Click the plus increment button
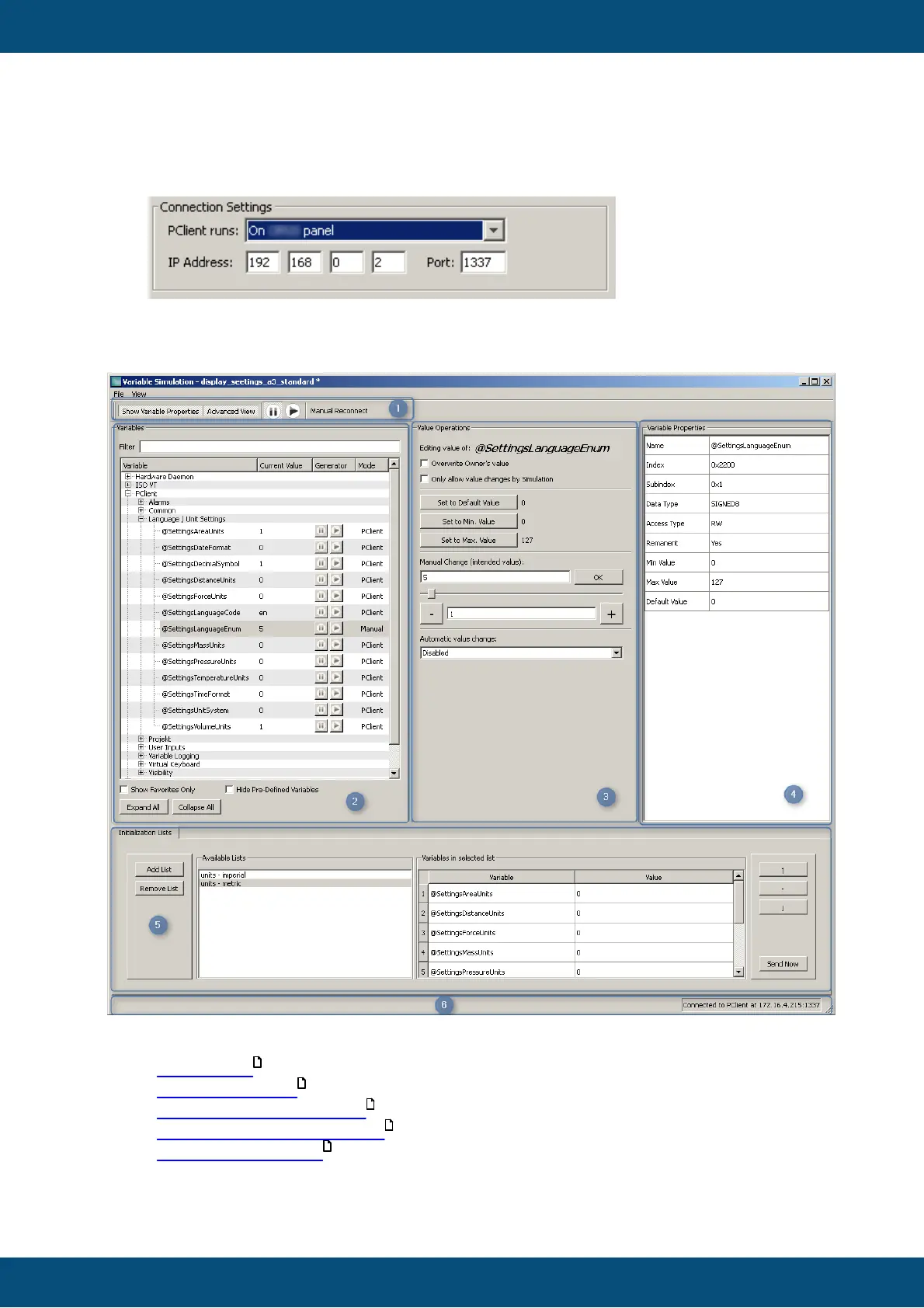 [x=611, y=614]
